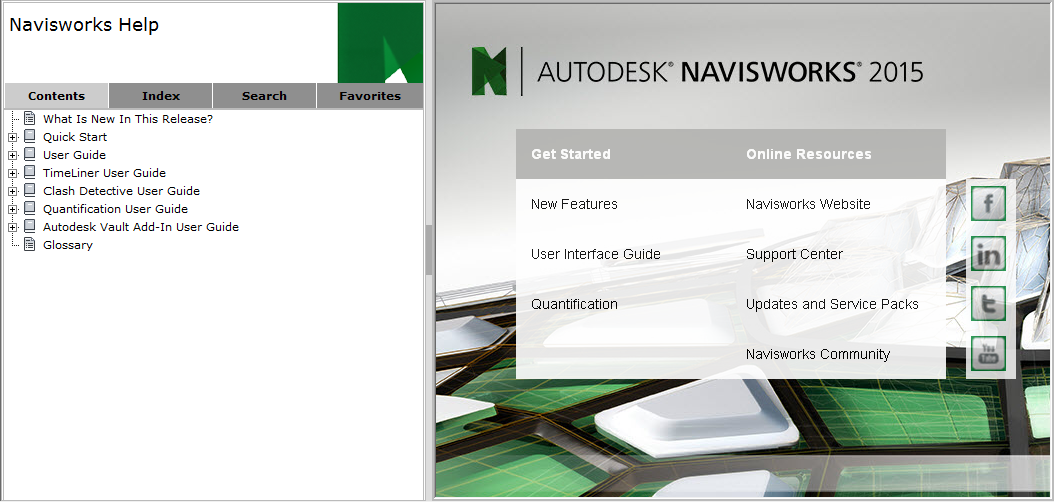Click the page icon beside What Is New
1054x502 pixels.
coord(29,118)
